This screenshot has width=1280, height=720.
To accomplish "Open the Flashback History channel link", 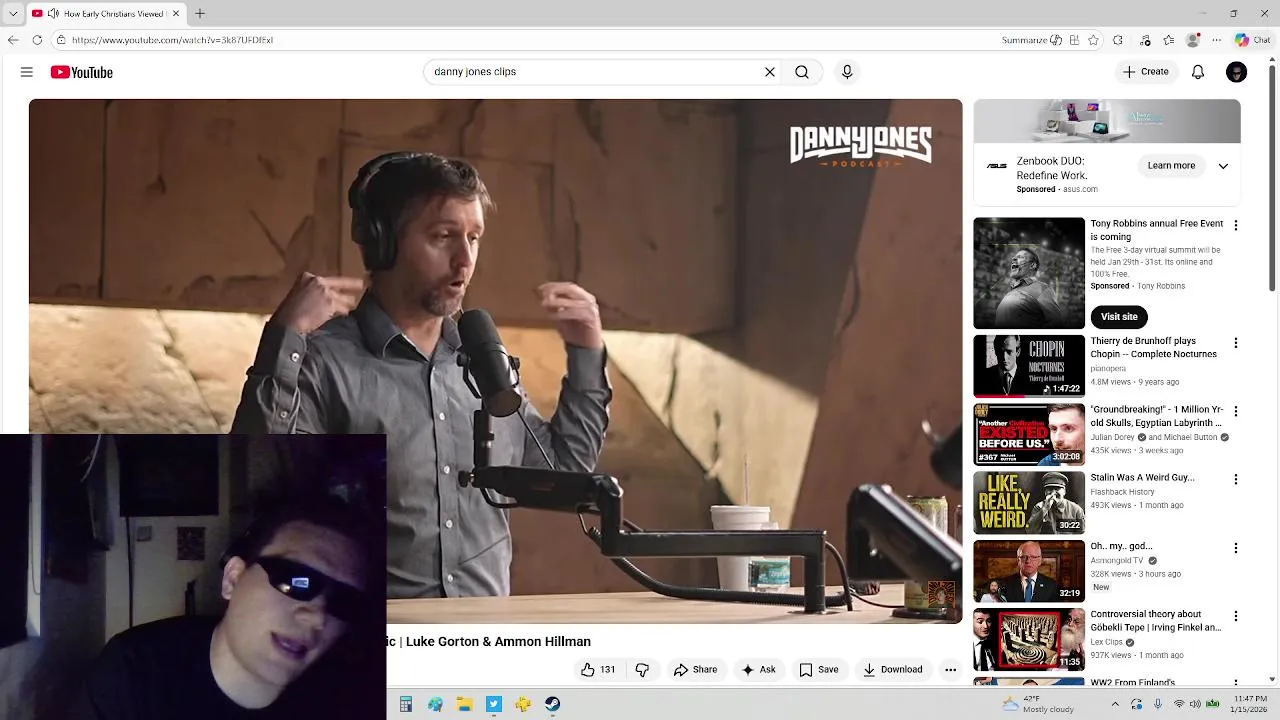I will pos(1122,492).
